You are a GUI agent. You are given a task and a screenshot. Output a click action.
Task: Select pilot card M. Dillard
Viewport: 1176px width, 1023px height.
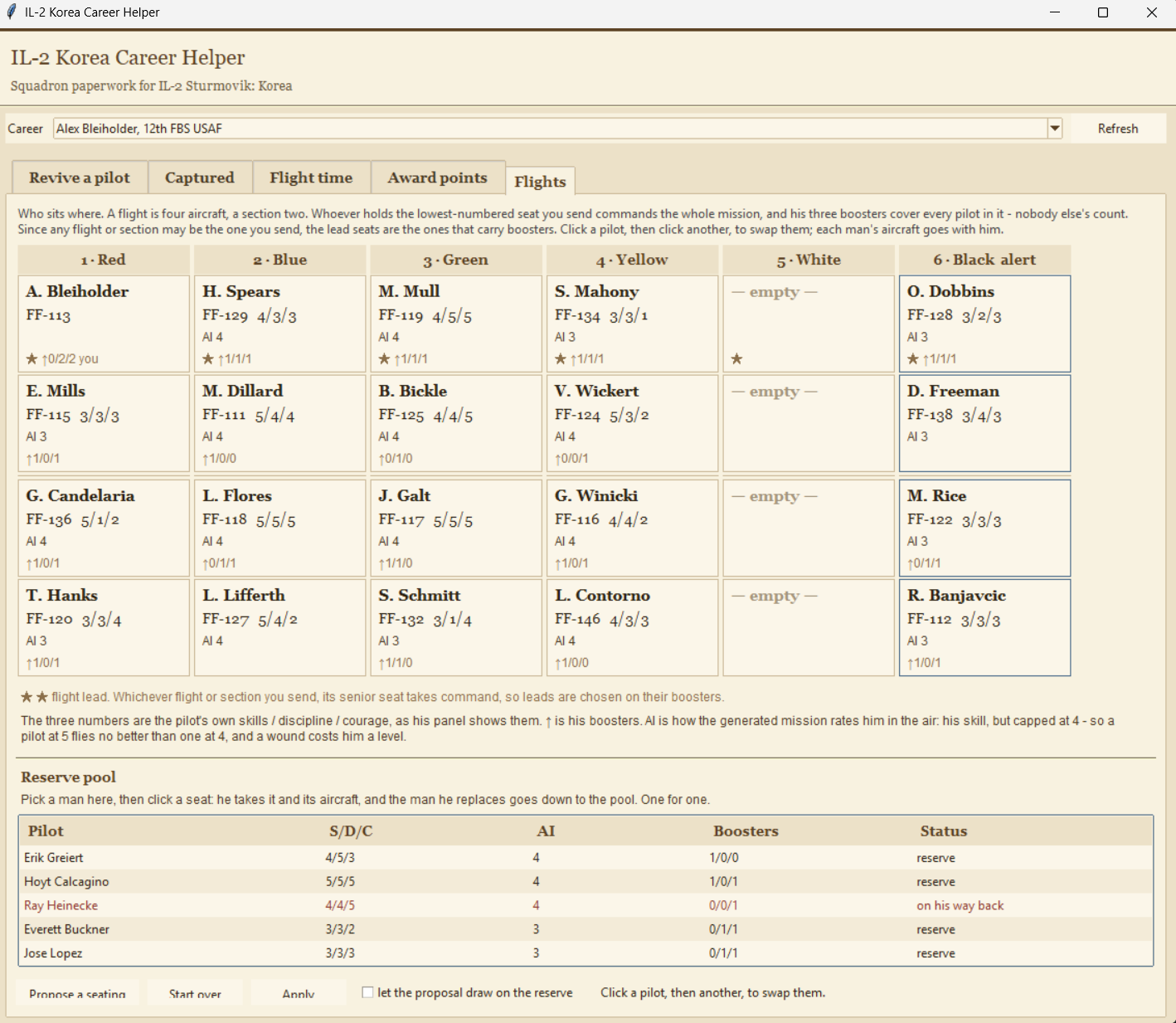279,423
